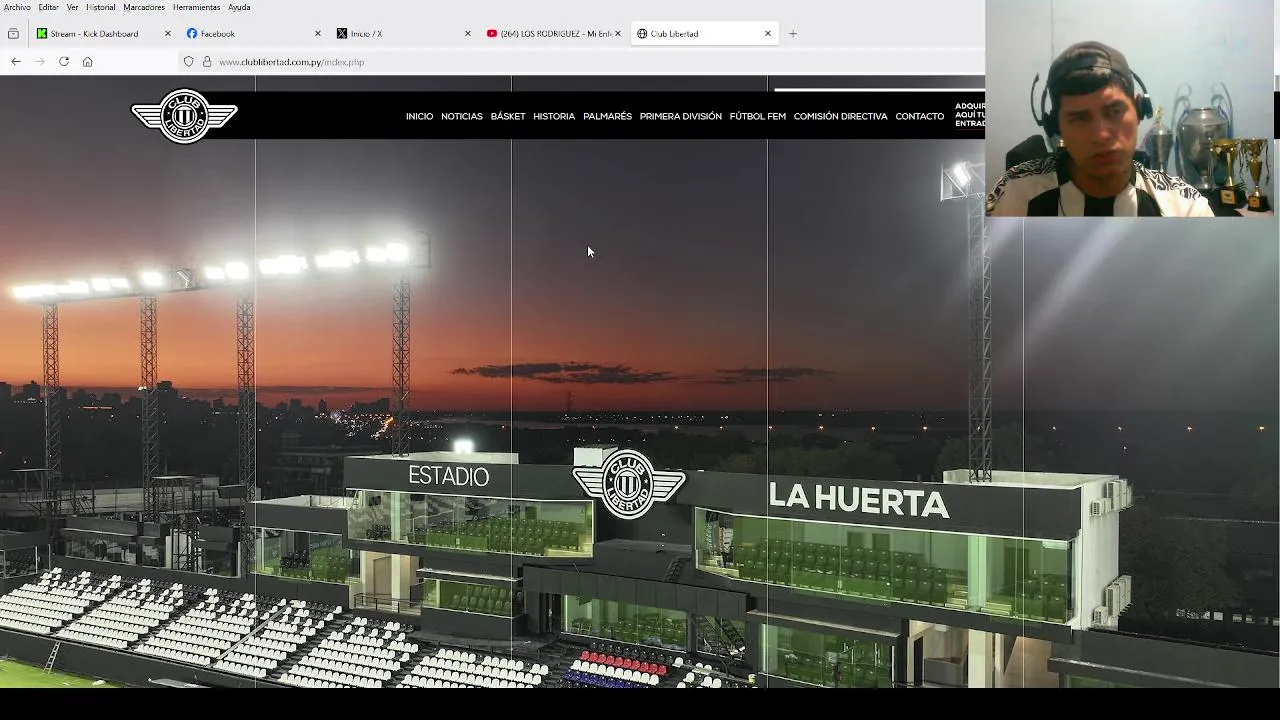
Task: Click the page vertical scrollbar
Action: 1276,380
